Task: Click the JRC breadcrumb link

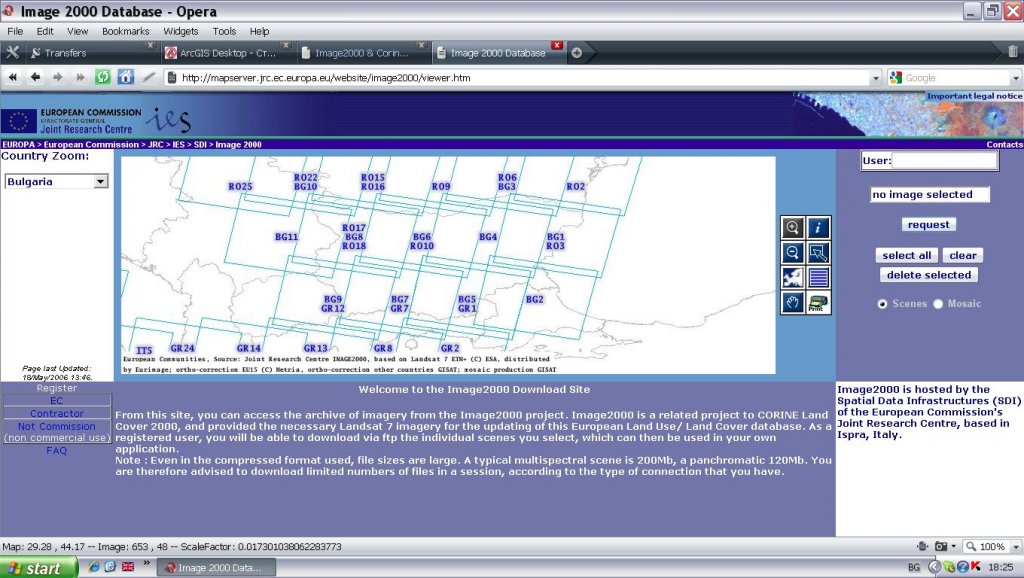Action: [x=155, y=144]
